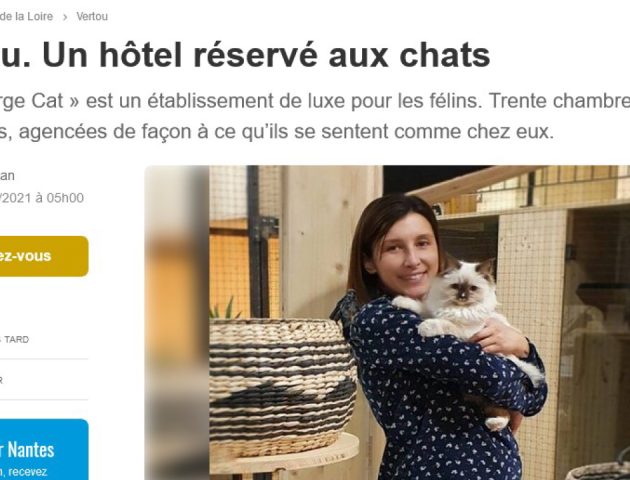The width and height of the screenshot is (630, 480).
Task: Open the article photo of woman holding cat
Action: 387,323
